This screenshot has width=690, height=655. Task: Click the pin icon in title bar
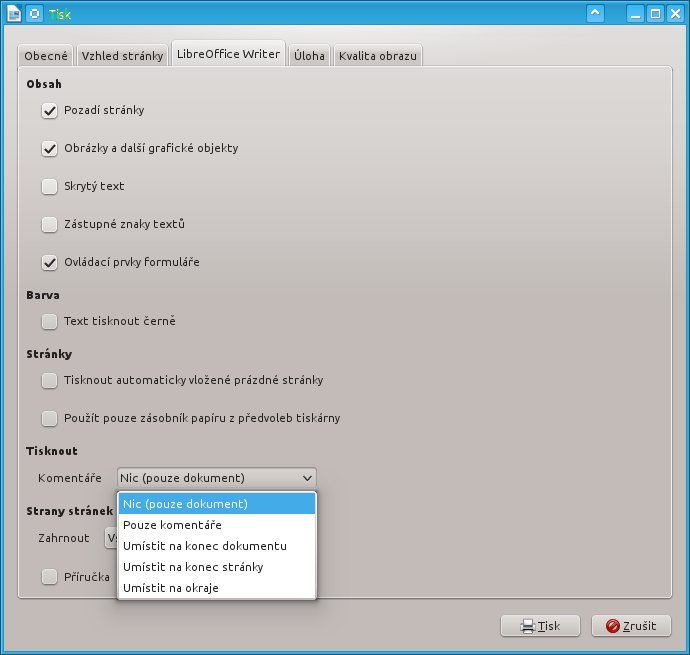click(x=35, y=14)
